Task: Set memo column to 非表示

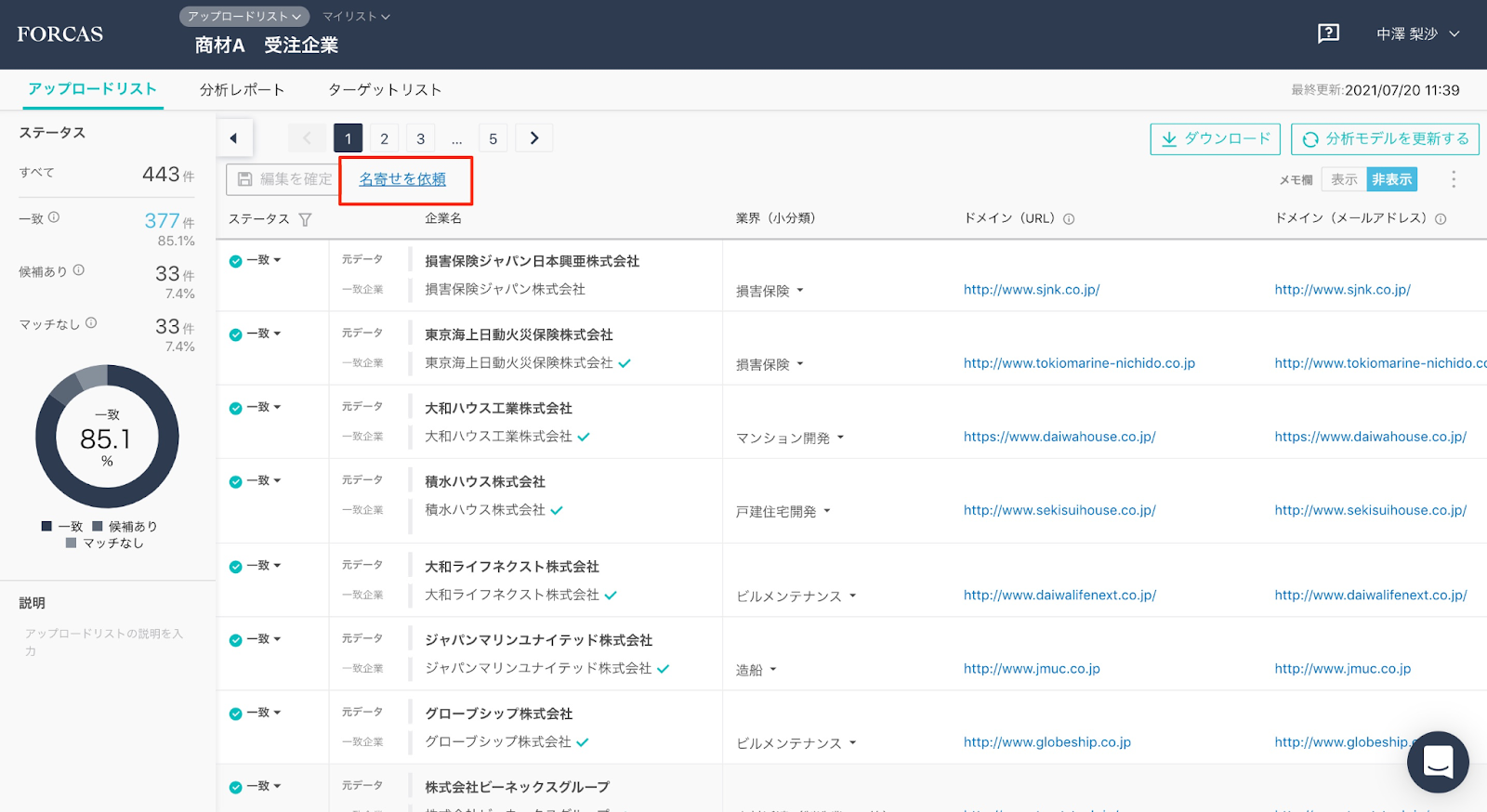Action: [x=1391, y=179]
